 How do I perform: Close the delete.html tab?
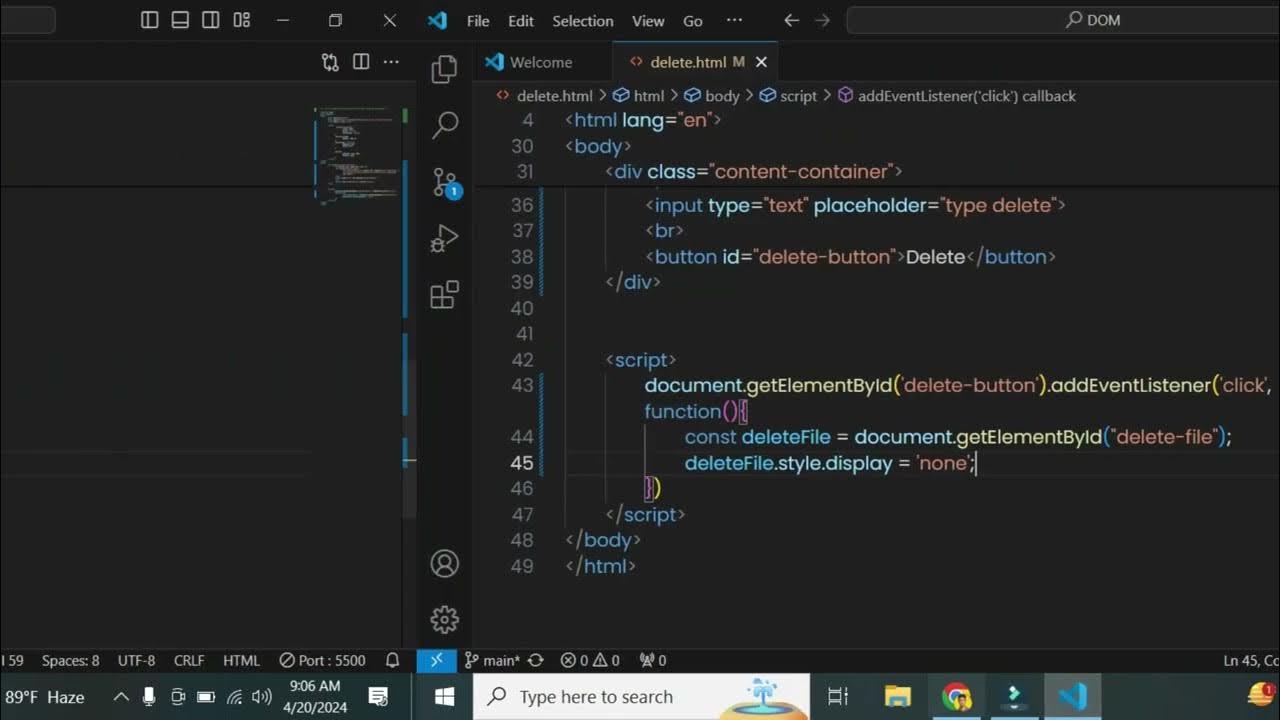point(761,62)
